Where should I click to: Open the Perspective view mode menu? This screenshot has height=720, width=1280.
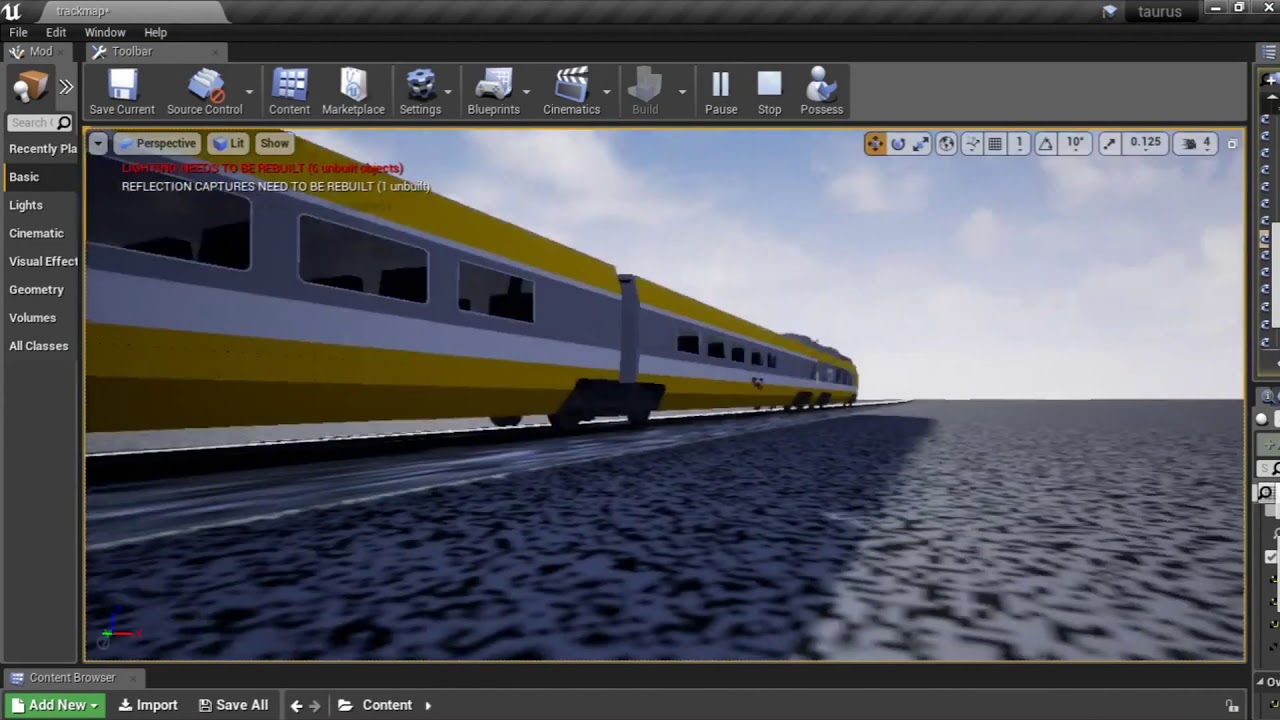156,144
